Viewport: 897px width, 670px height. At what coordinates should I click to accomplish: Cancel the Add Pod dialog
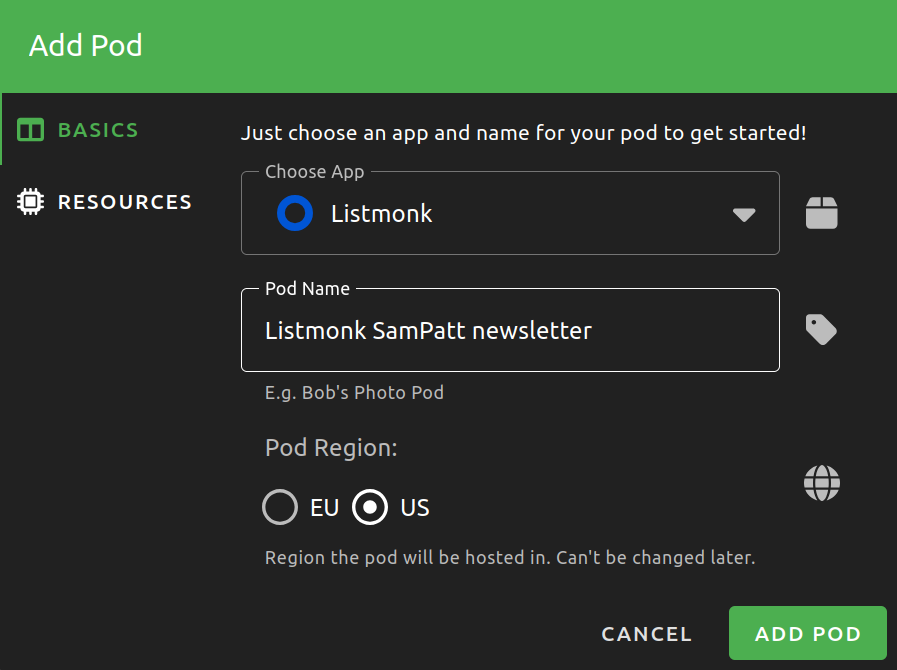(x=646, y=634)
